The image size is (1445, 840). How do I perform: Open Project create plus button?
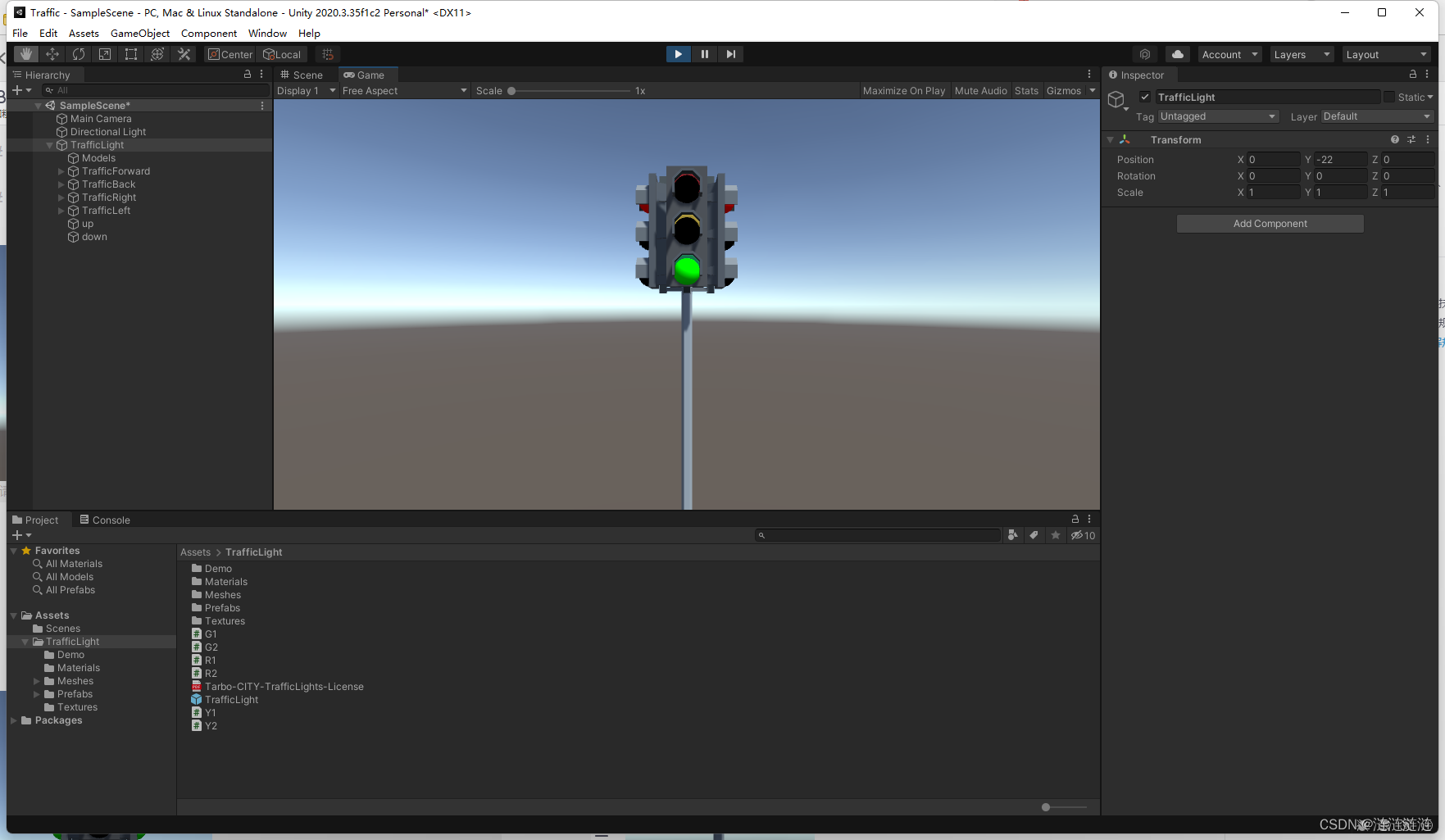[x=21, y=535]
